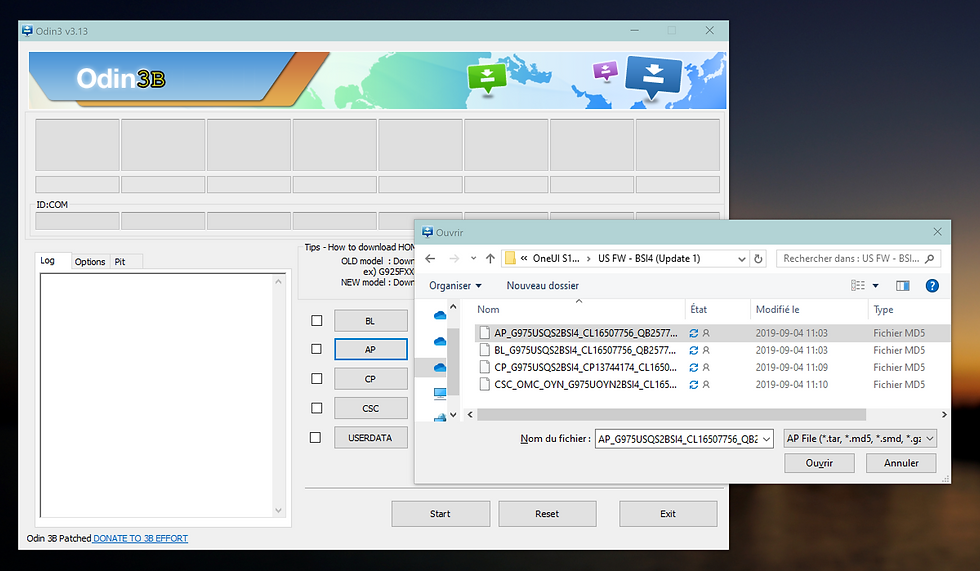Expand the Nom du fichier dropdown arrow
Image resolution: width=980 pixels, height=571 pixels.
[766, 439]
